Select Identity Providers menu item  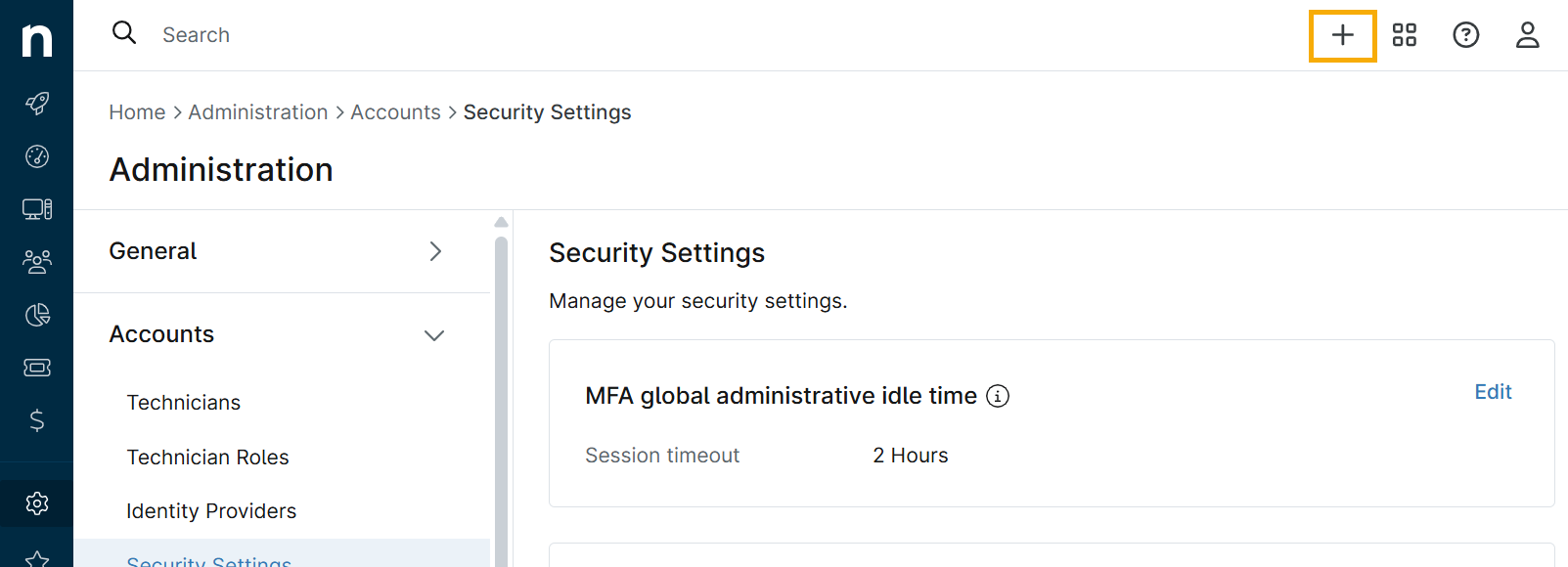(211, 511)
